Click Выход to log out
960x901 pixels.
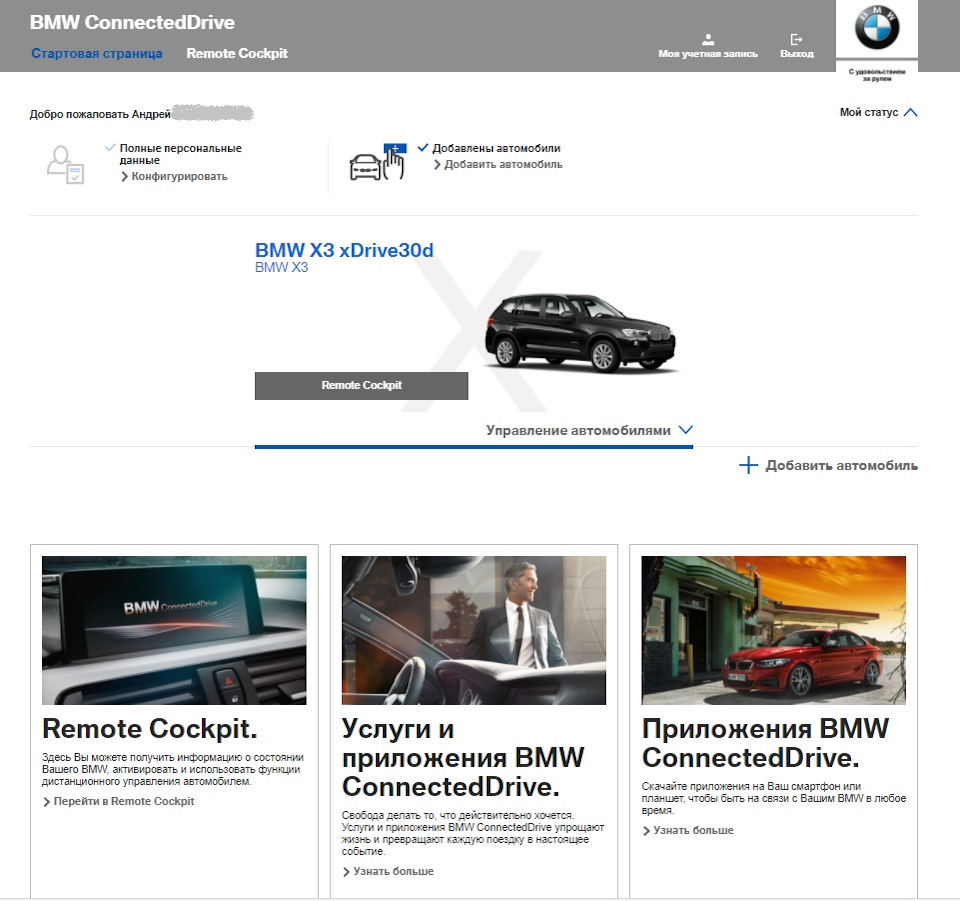[797, 54]
